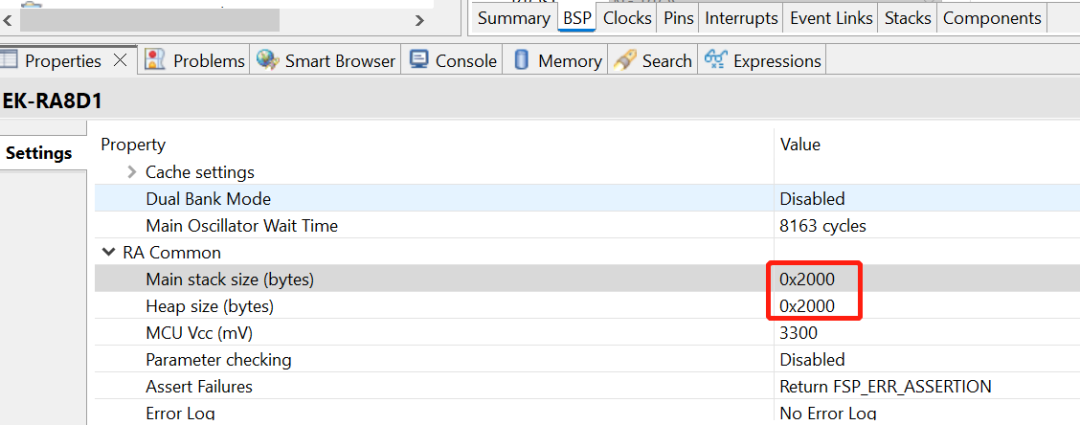The width and height of the screenshot is (1080, 425).
Task: Select the Settings side tab
Action: (x=39, y=153)
